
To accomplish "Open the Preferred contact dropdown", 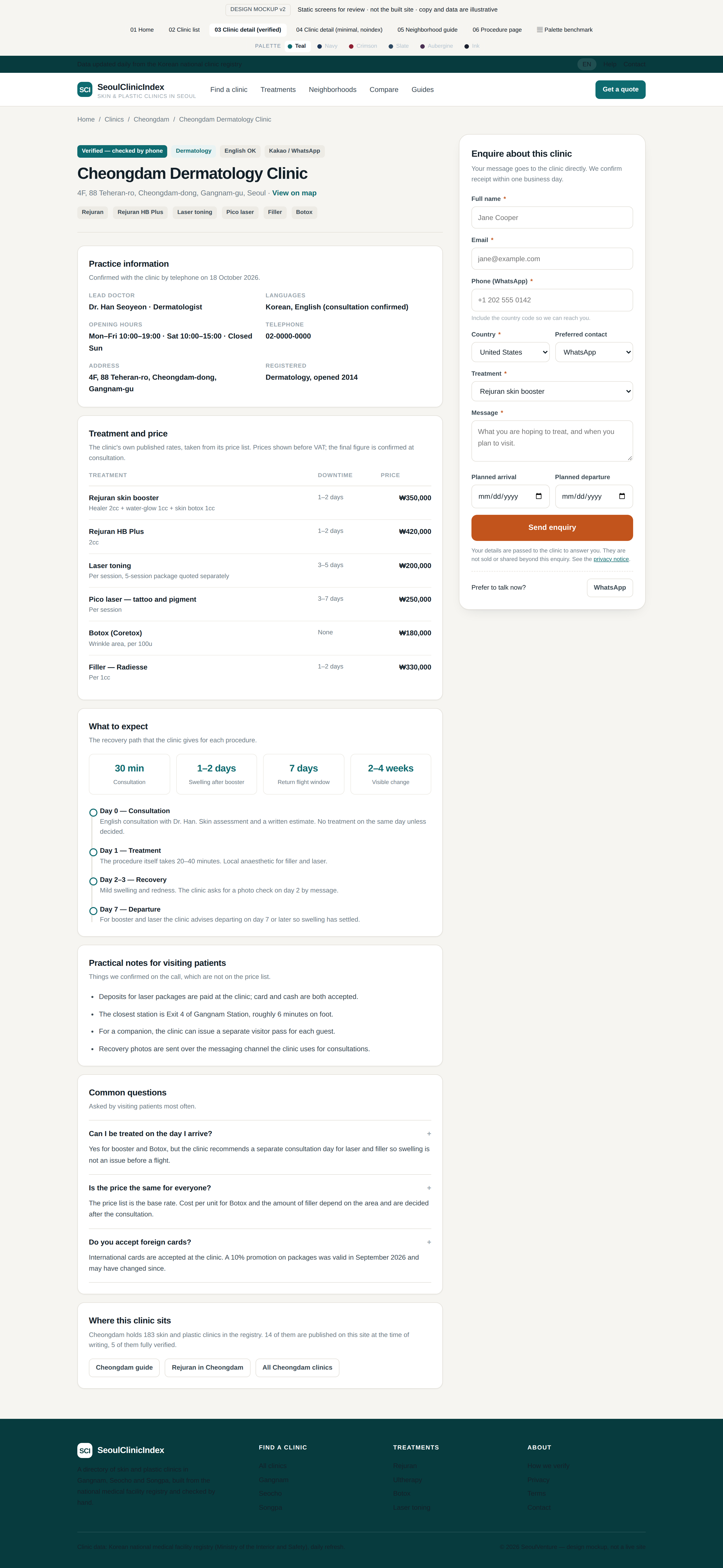I will point(594,352).
